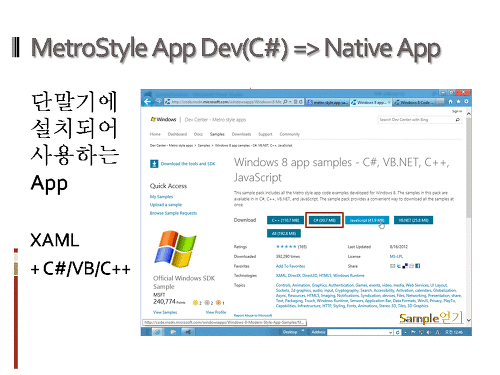
Task: Click the page scrollbar up arrow
Action: (x=468, y=114)
